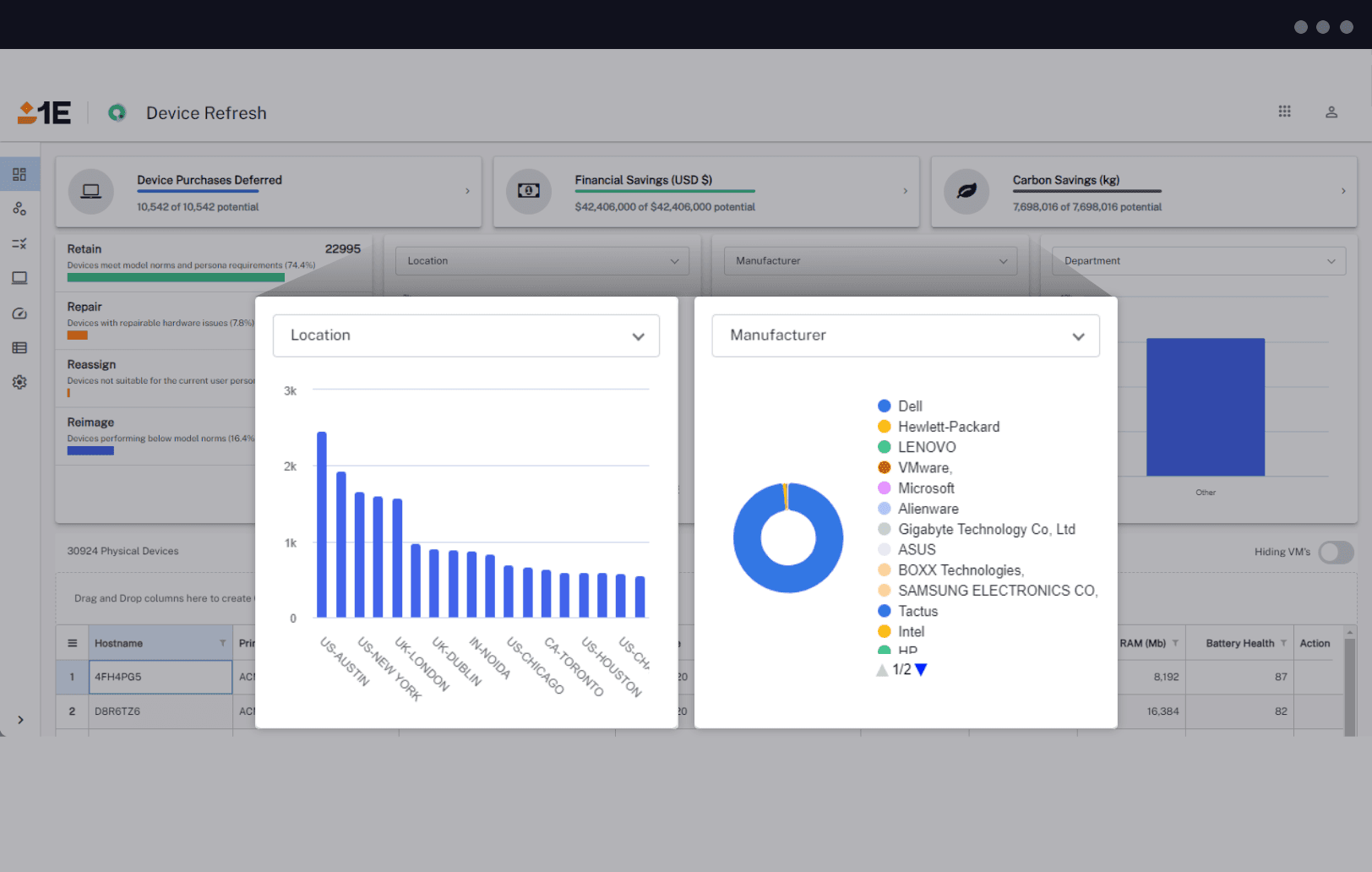
Task: Open the Department filter dropdown
Action: [1199, 260]
